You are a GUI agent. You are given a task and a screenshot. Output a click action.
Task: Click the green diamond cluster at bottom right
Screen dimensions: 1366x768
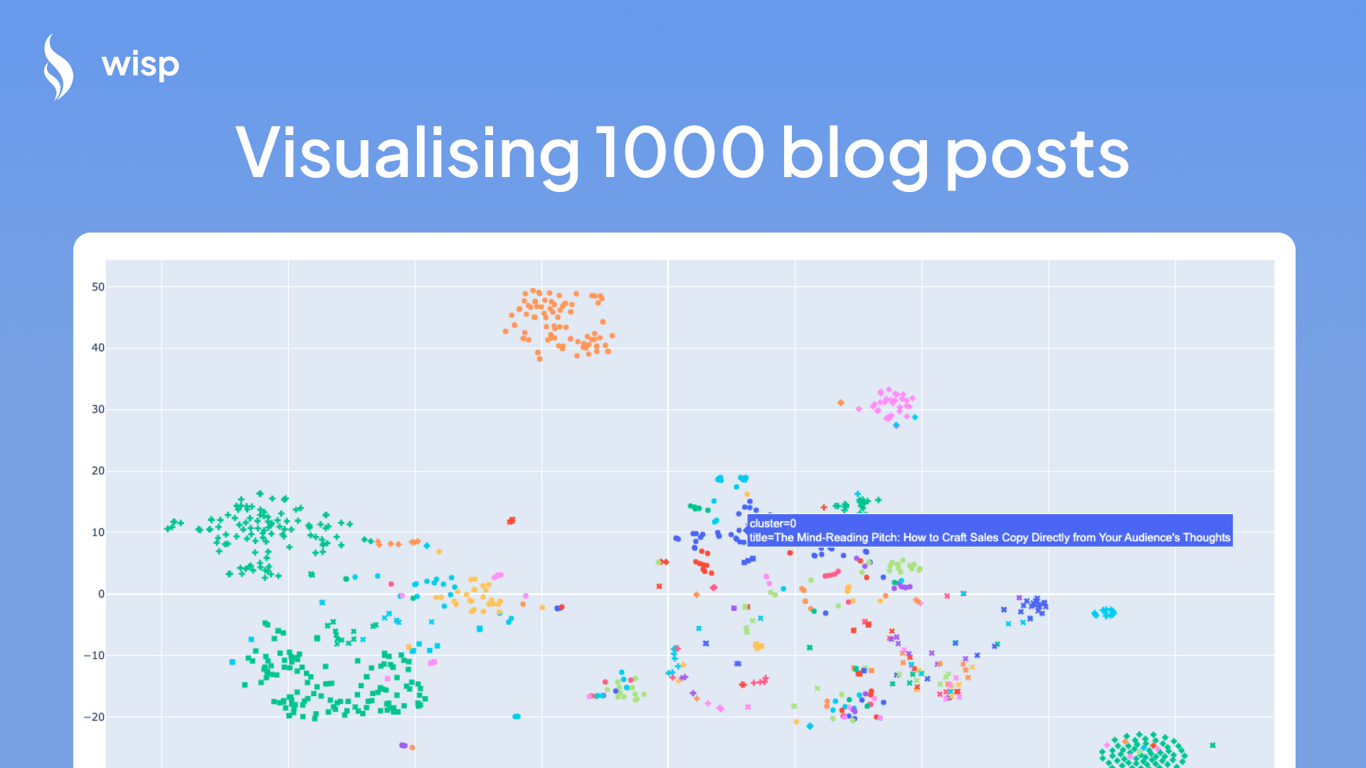[1143, 750]
